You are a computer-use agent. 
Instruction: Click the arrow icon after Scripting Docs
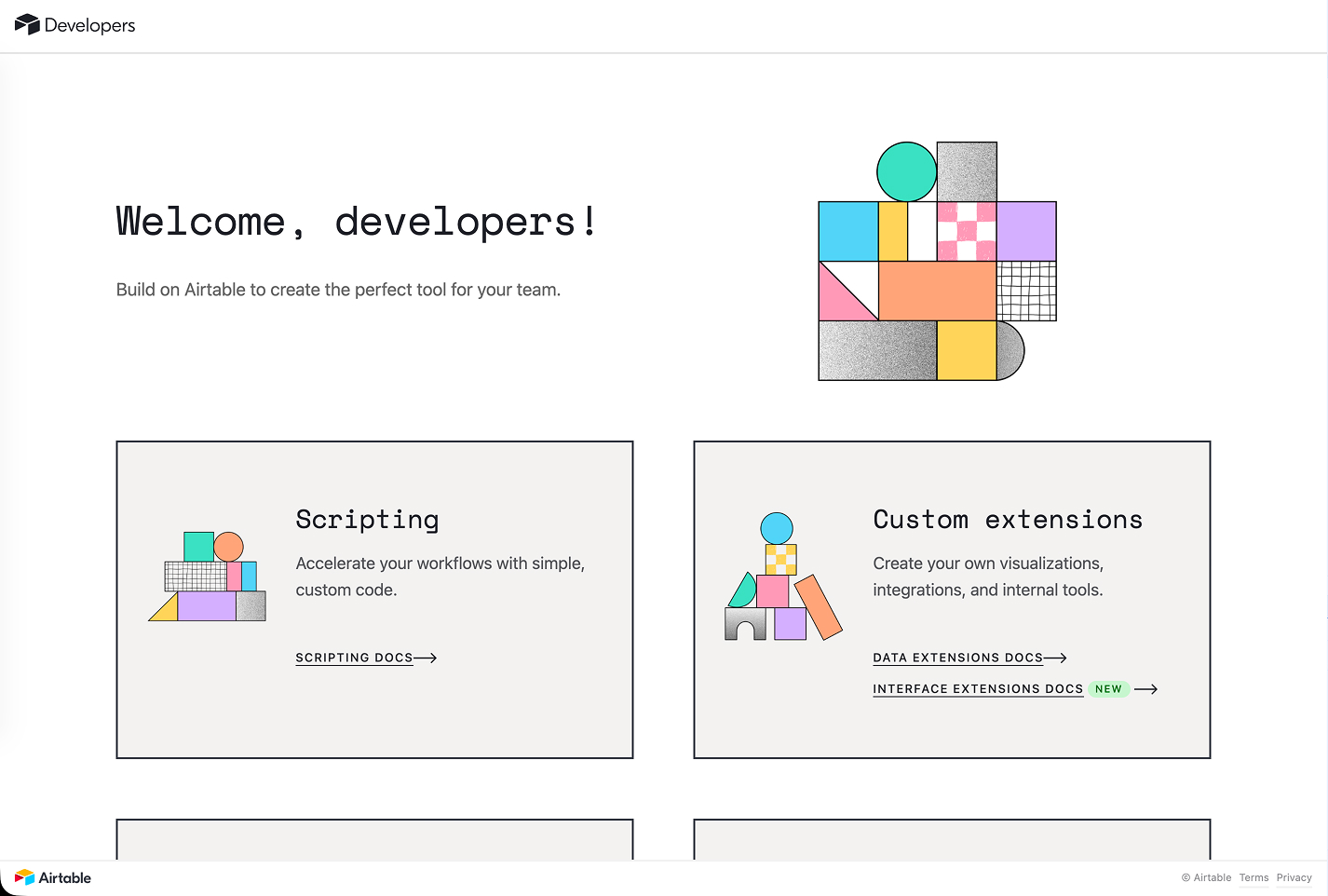[427, 658]
